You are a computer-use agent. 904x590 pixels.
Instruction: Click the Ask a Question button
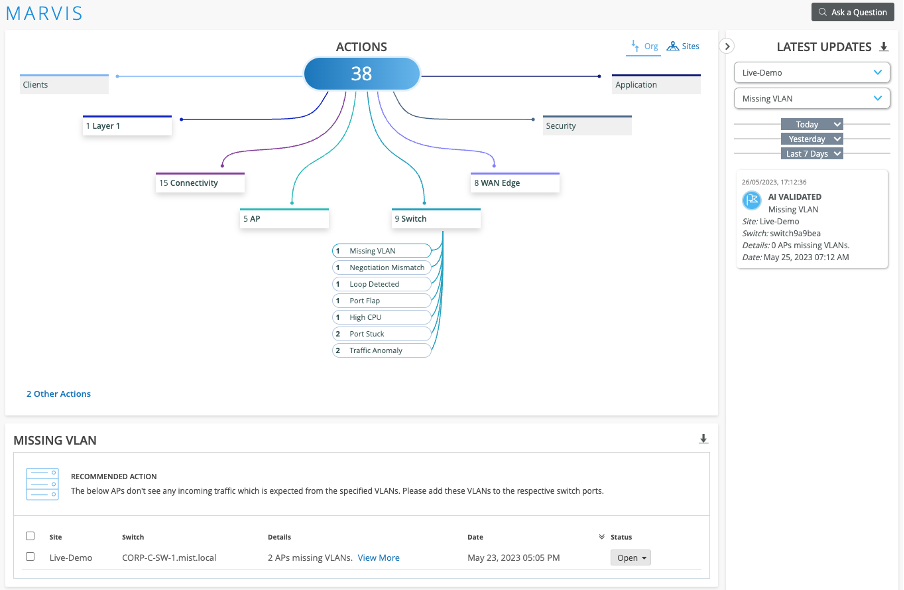(x=852, y=13)
